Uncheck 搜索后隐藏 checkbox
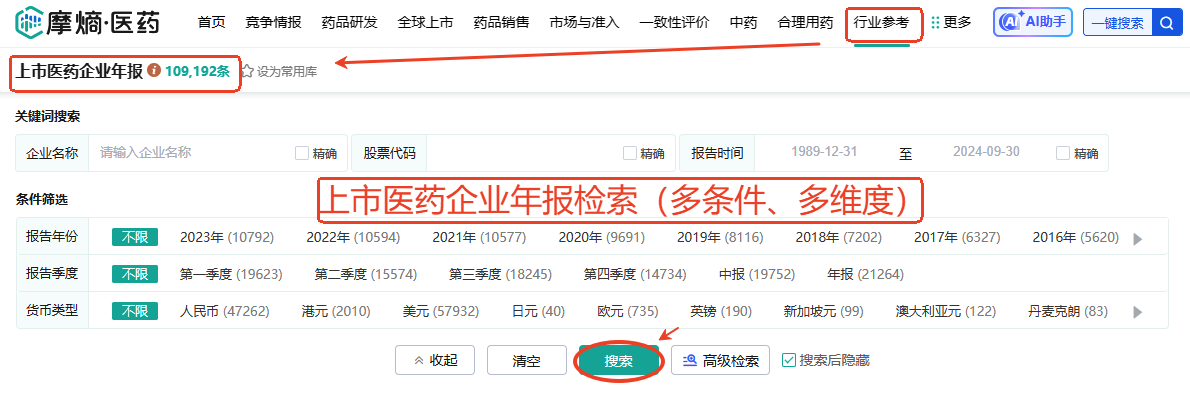 coord(789,360)
